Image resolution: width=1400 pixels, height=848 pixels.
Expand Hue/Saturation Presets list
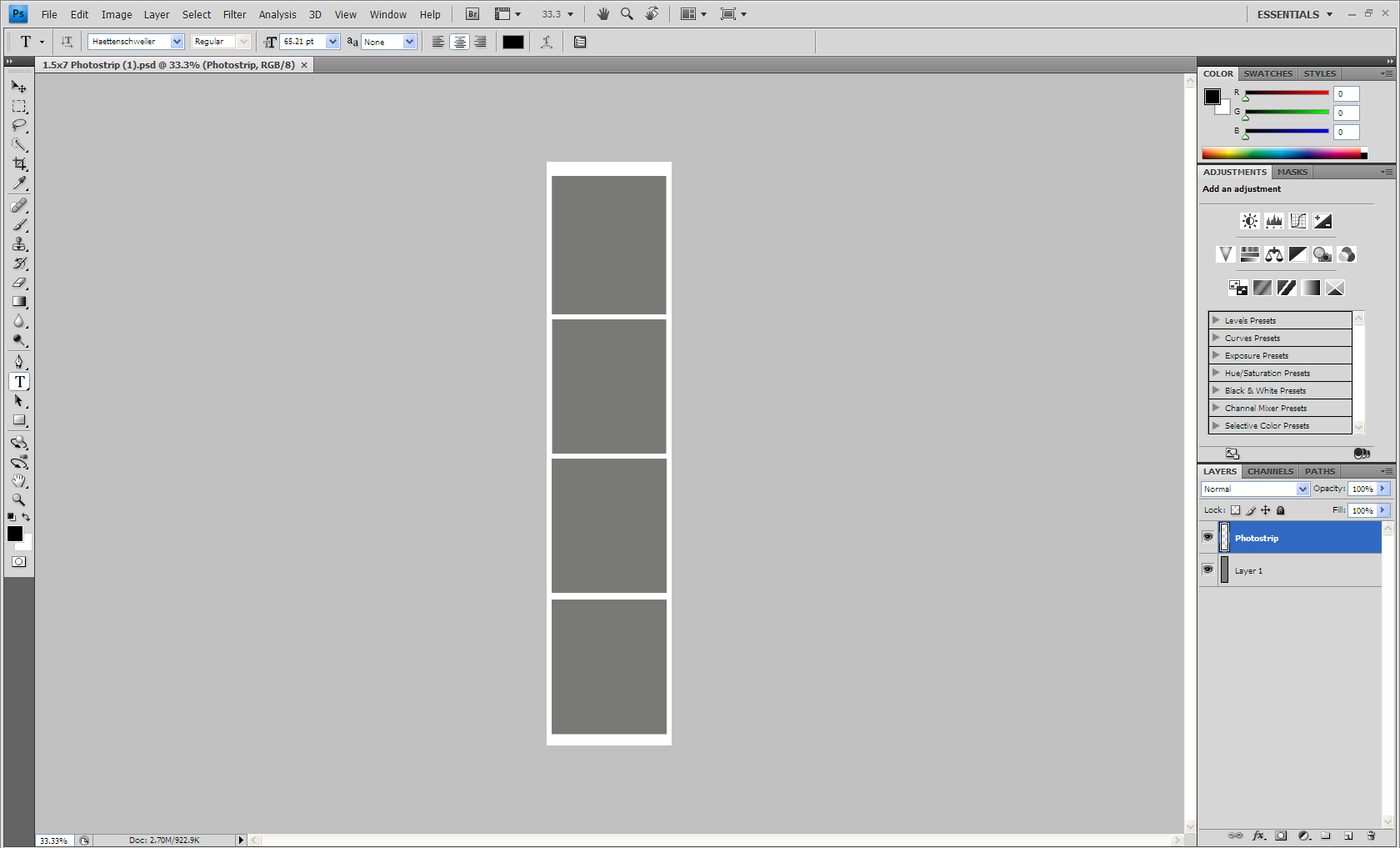tap(1216, 373)
